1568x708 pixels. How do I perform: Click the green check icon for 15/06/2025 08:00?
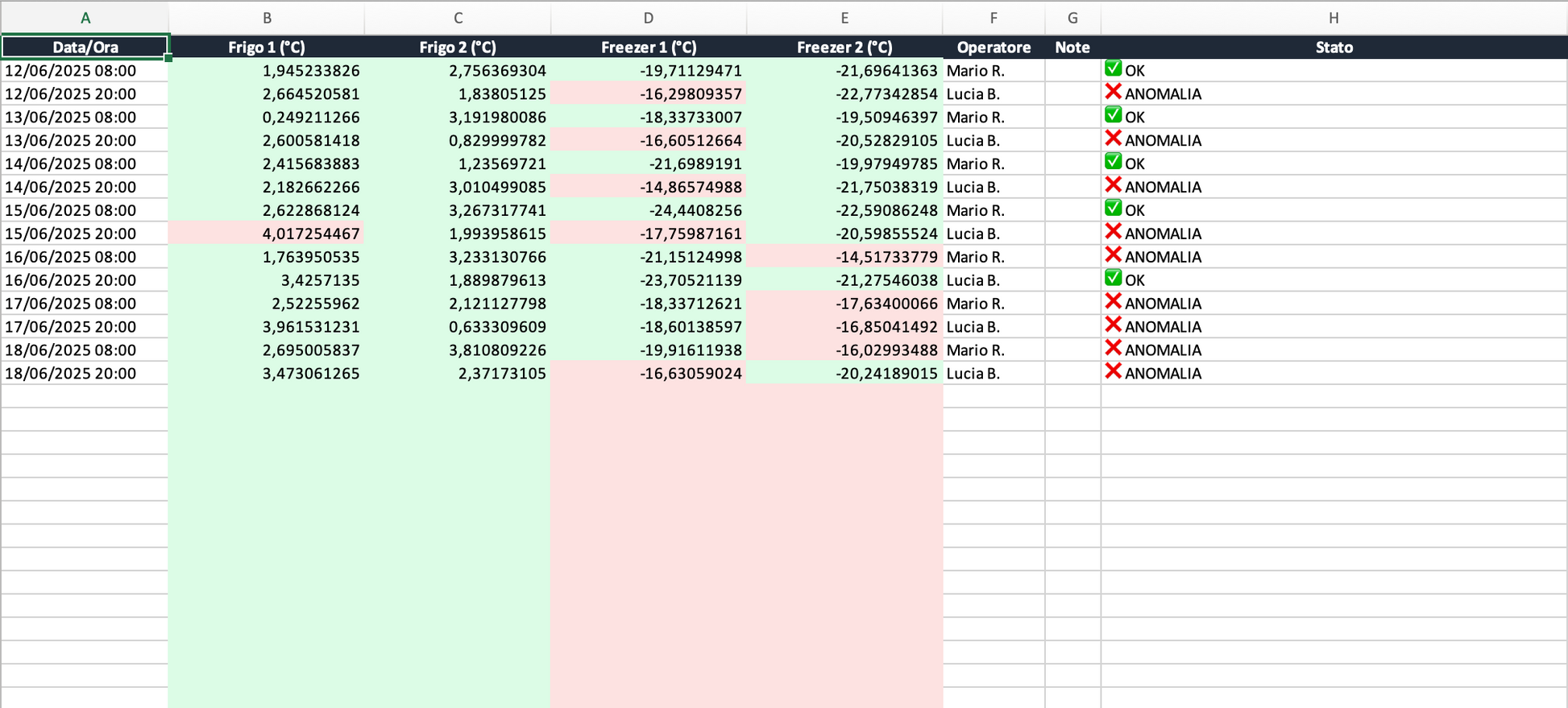(1113, 209)
